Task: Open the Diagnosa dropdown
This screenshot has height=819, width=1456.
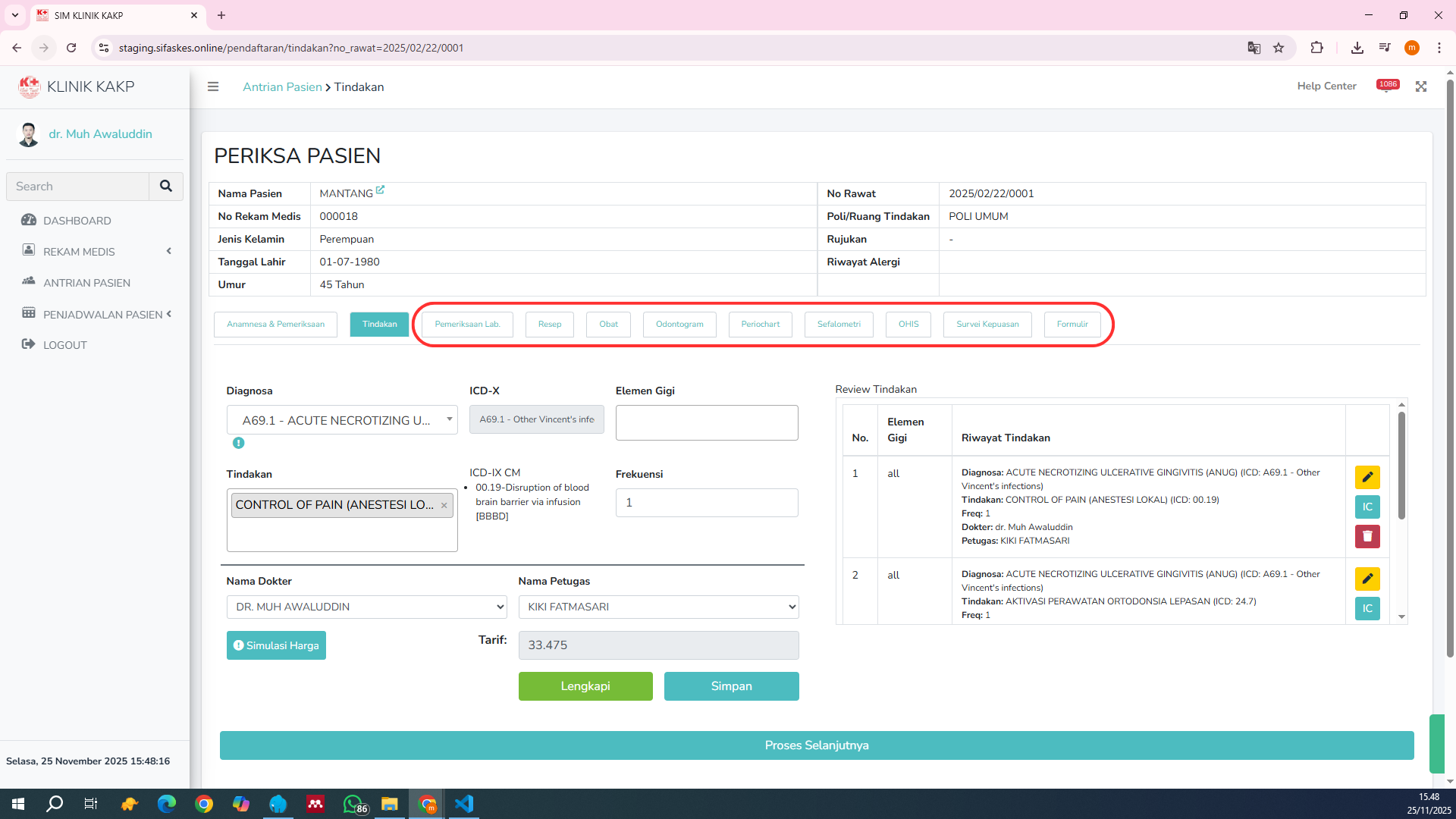Action: (x=342, y=420)
